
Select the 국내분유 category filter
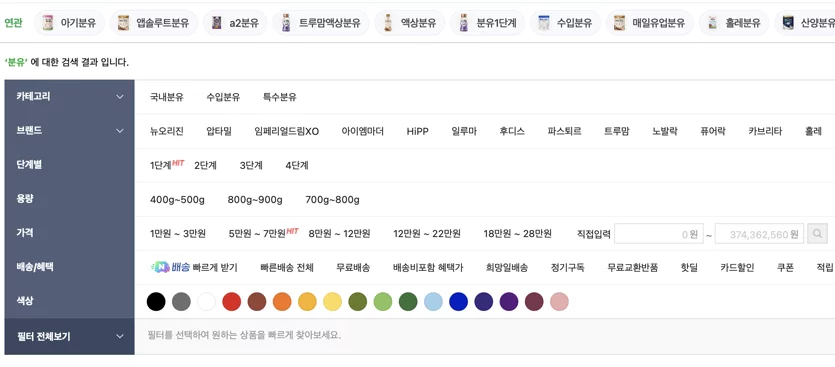click(167, 97)
